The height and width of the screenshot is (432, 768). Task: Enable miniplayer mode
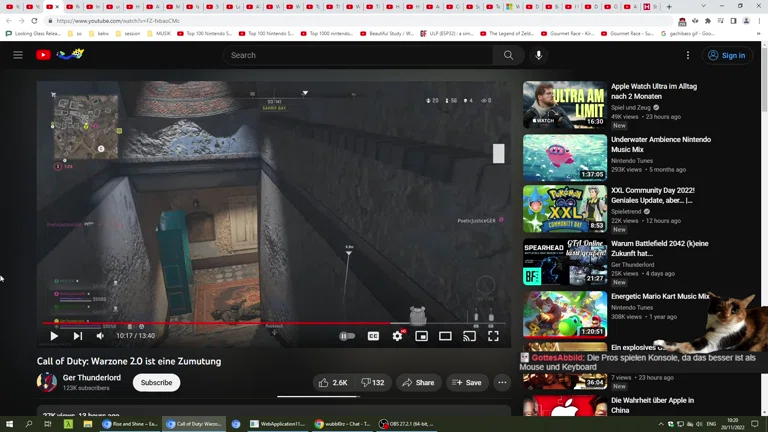pos(421,336)
